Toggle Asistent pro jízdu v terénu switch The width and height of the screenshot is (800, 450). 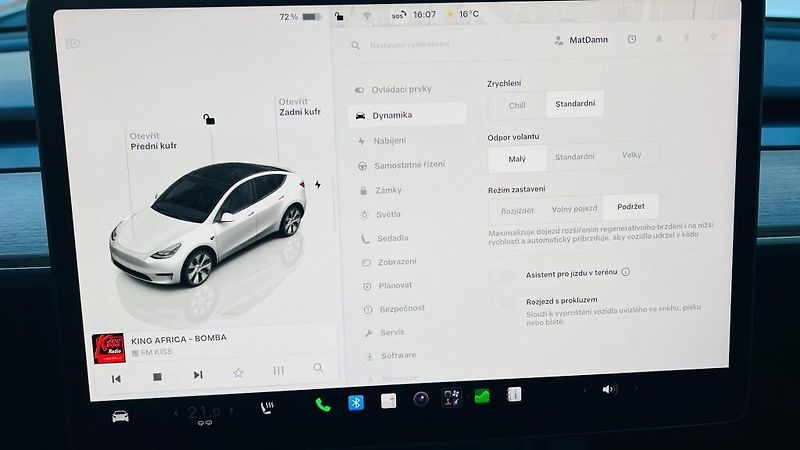point(502,277)
